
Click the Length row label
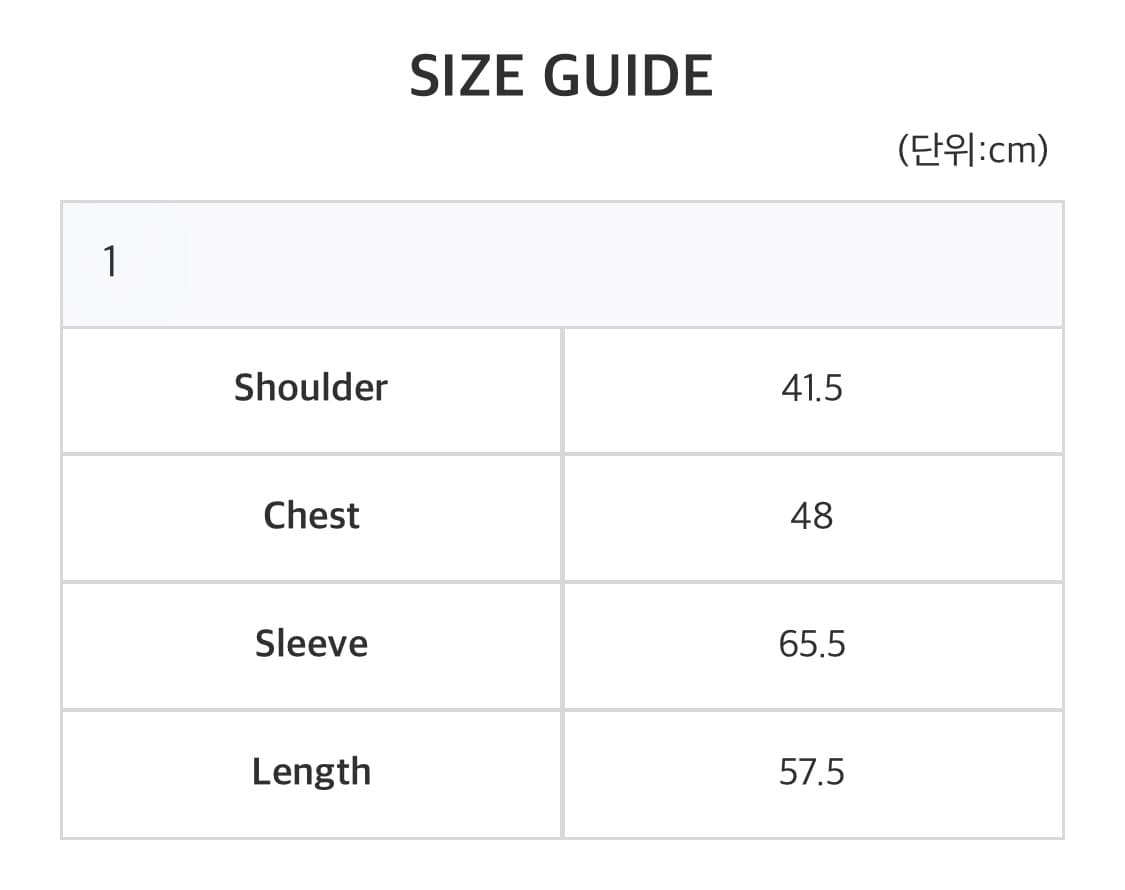[x=311, y=772]
